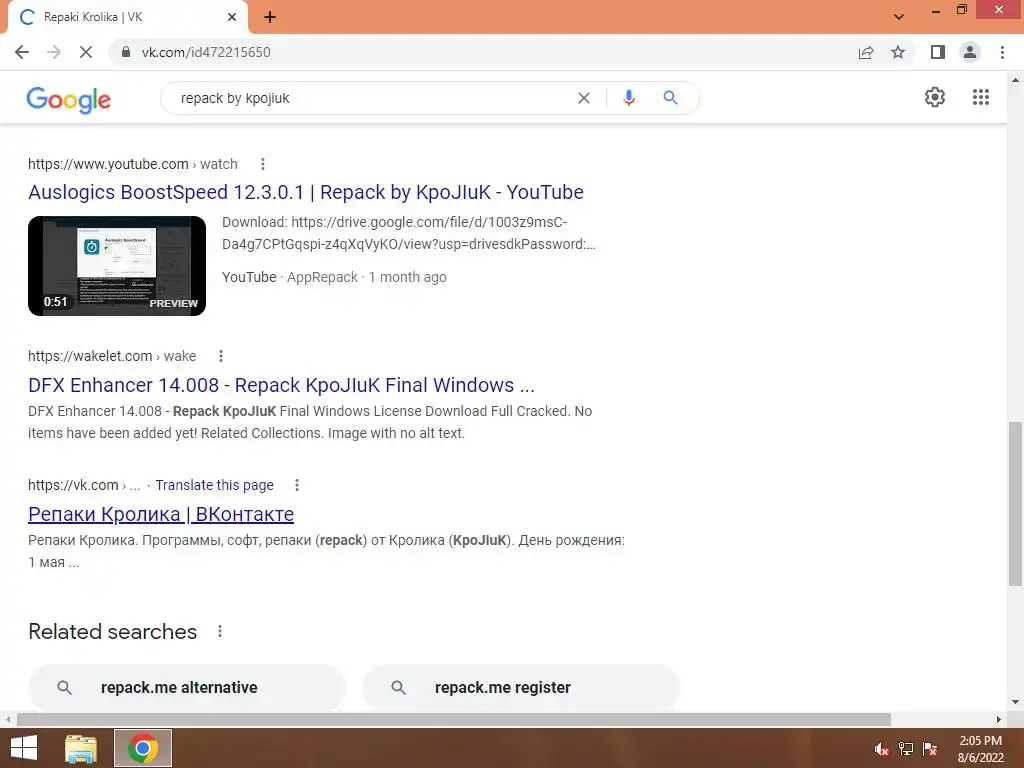Go back to the previous page
This screenshot has width=1024, height=768.
coord(22,52)
